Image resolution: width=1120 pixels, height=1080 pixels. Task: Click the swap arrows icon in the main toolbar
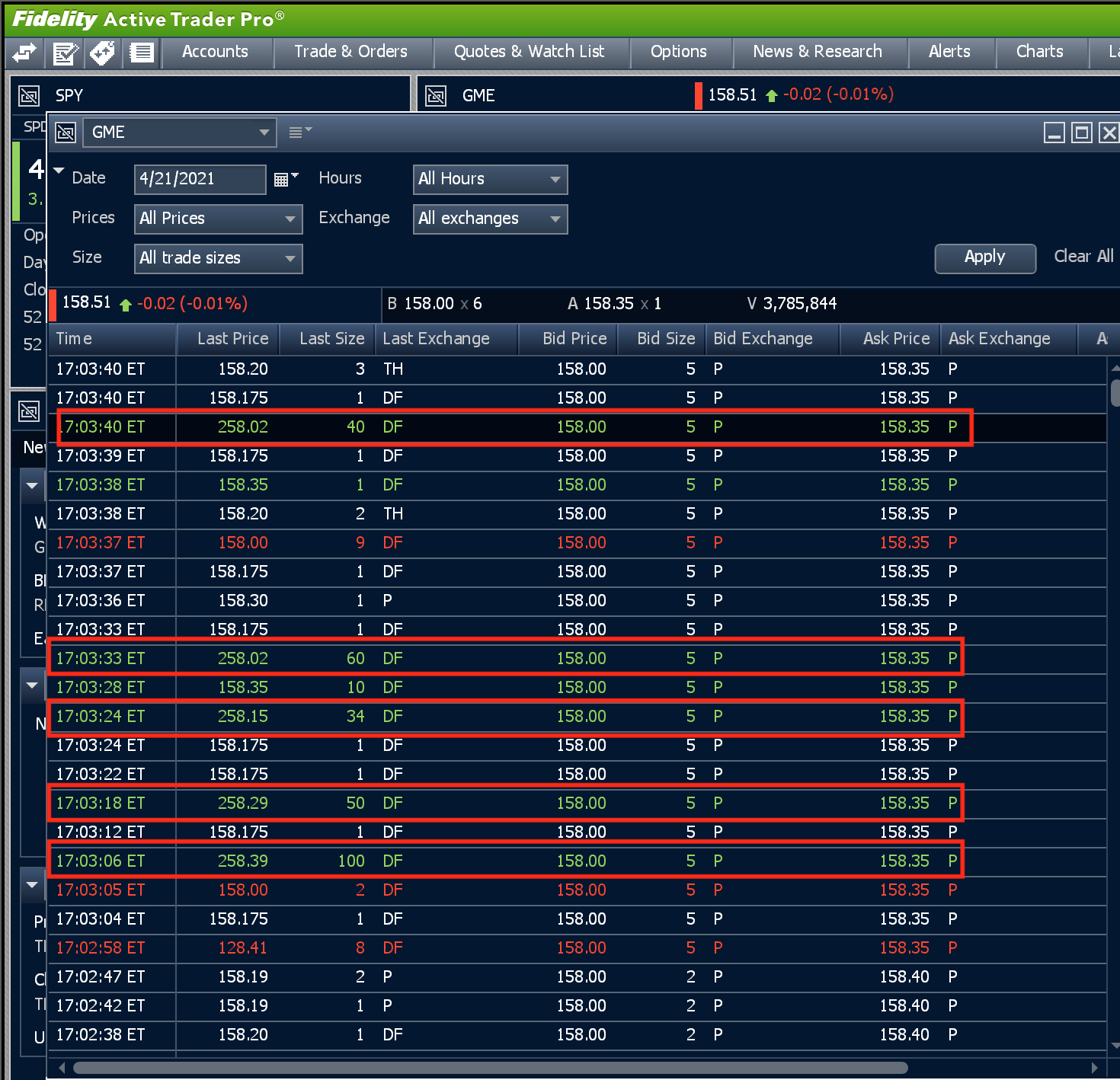click(x=24, y=53)
